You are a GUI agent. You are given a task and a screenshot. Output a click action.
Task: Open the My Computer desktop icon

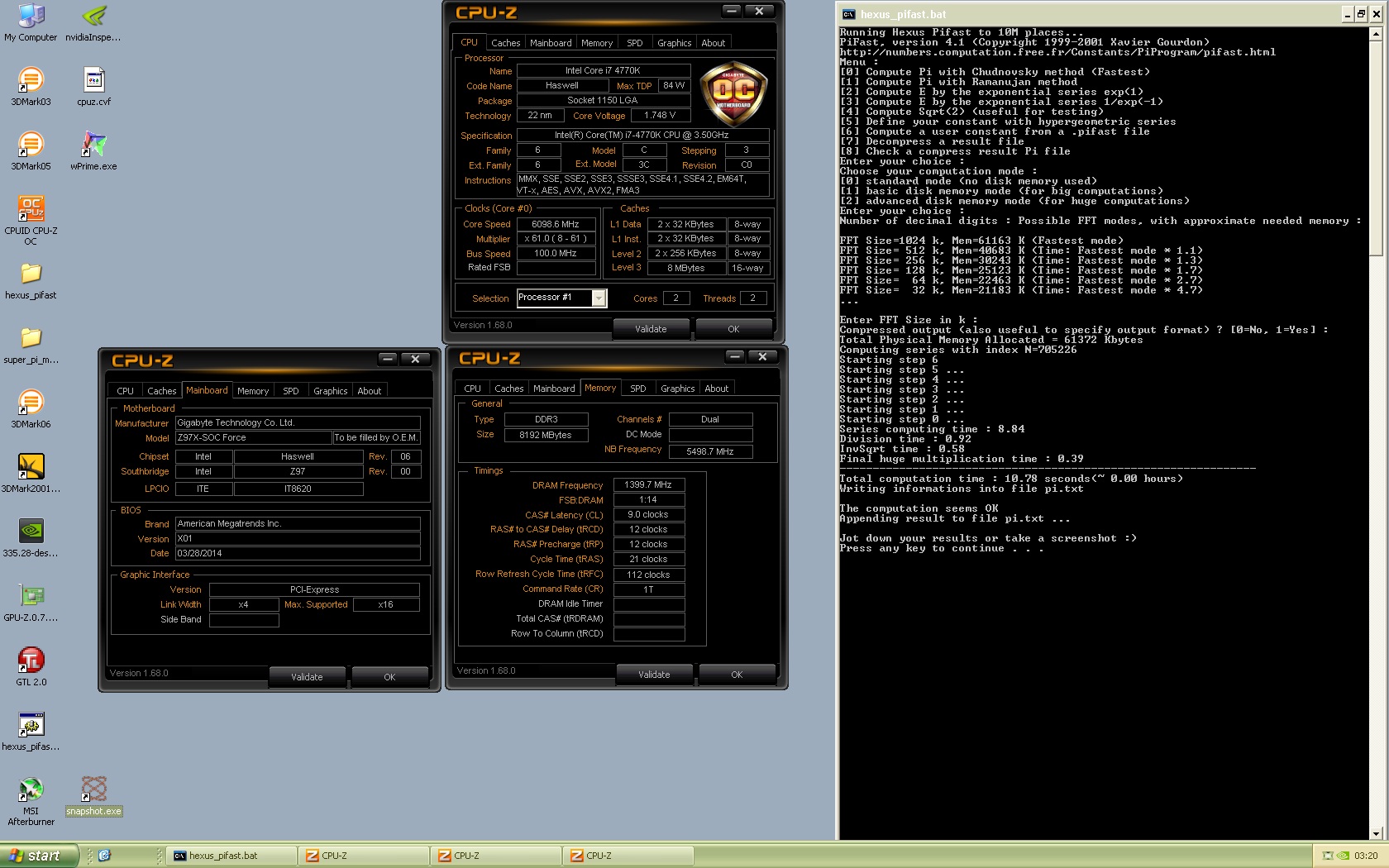(31, 22)
